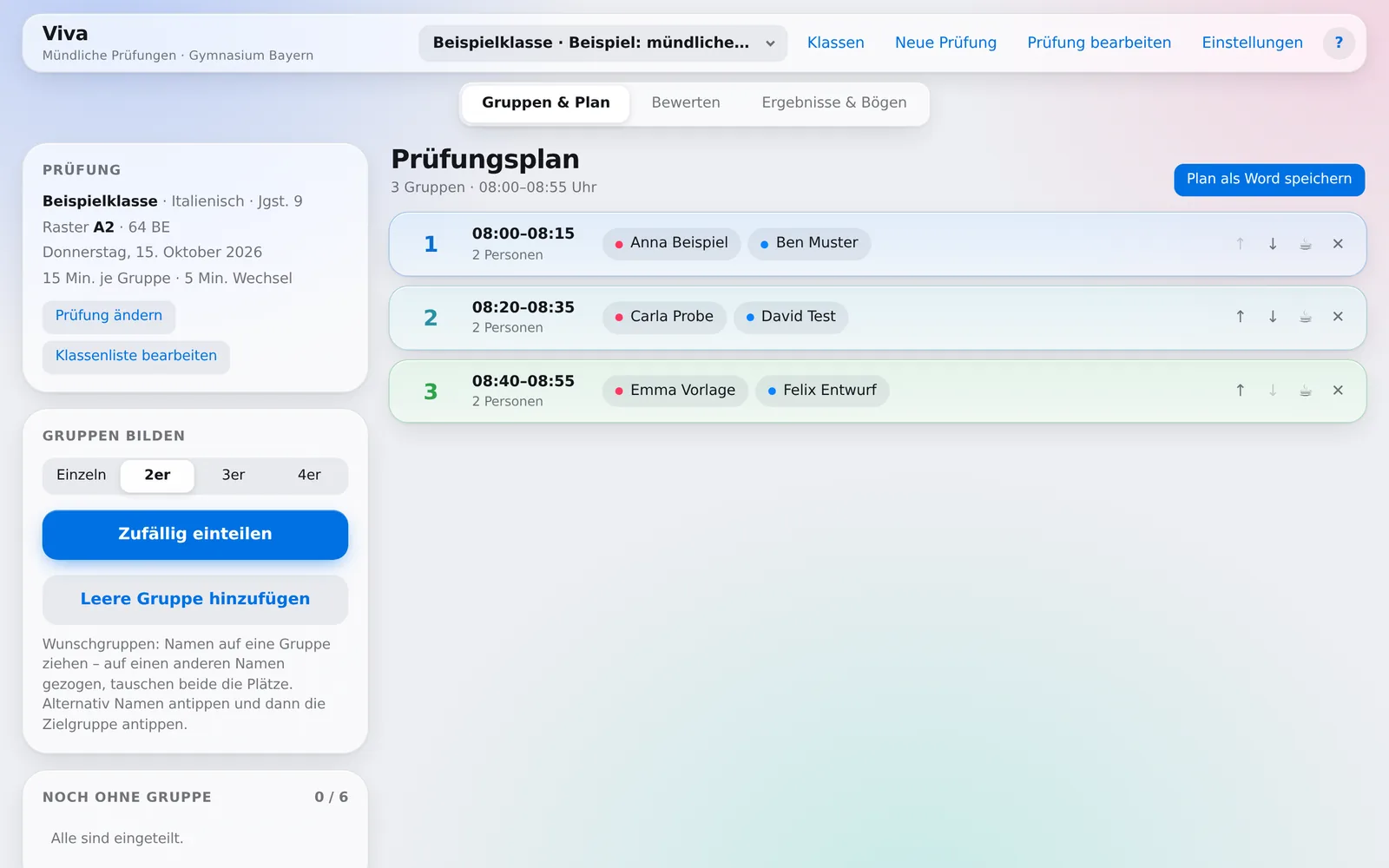Select the Ben Muster student chip
1389x868 pixels.
[809, 243]
